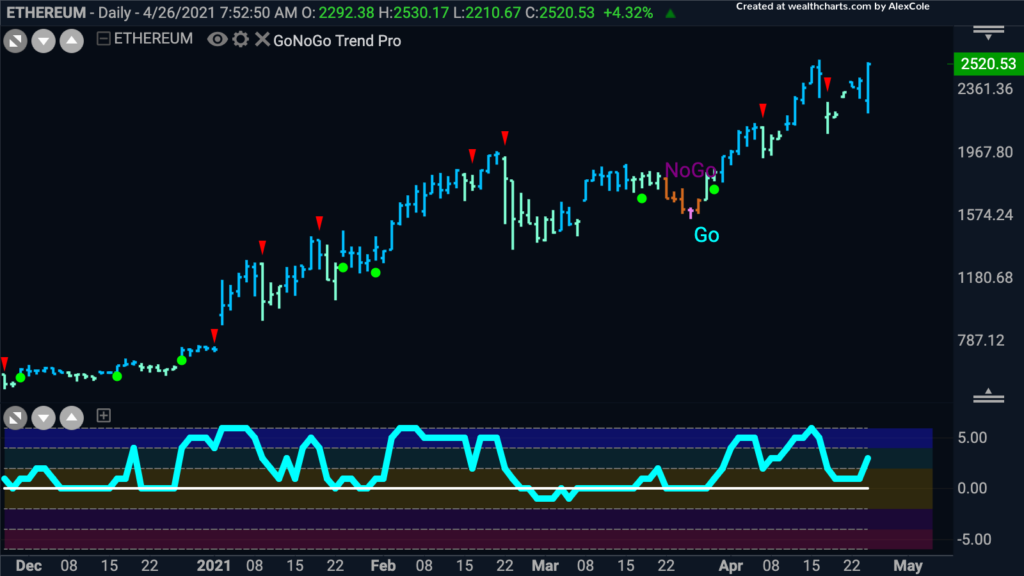Click the Mar label on the time axis
This screenshot has height=576, width=1024.
(545, 566)
